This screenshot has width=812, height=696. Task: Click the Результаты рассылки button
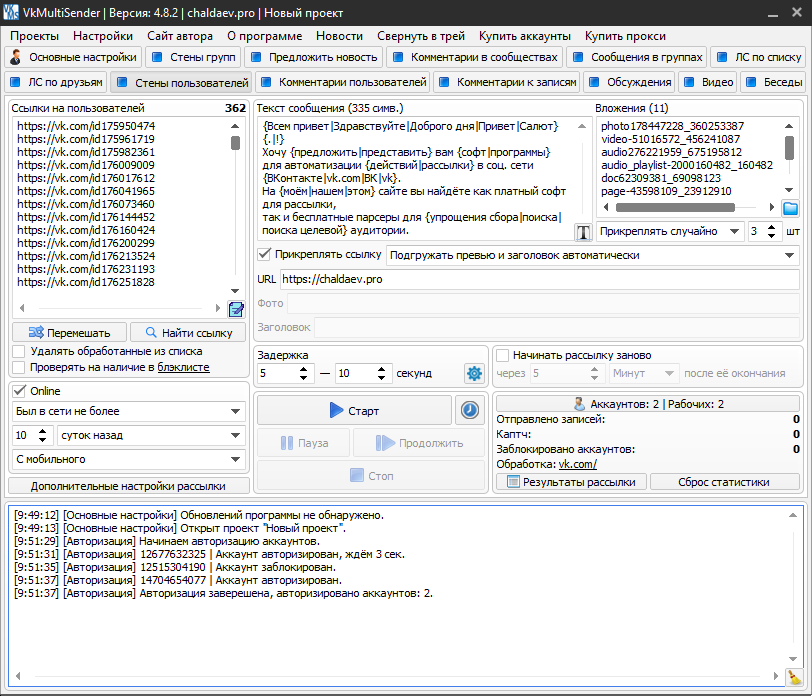coord(571,481)
